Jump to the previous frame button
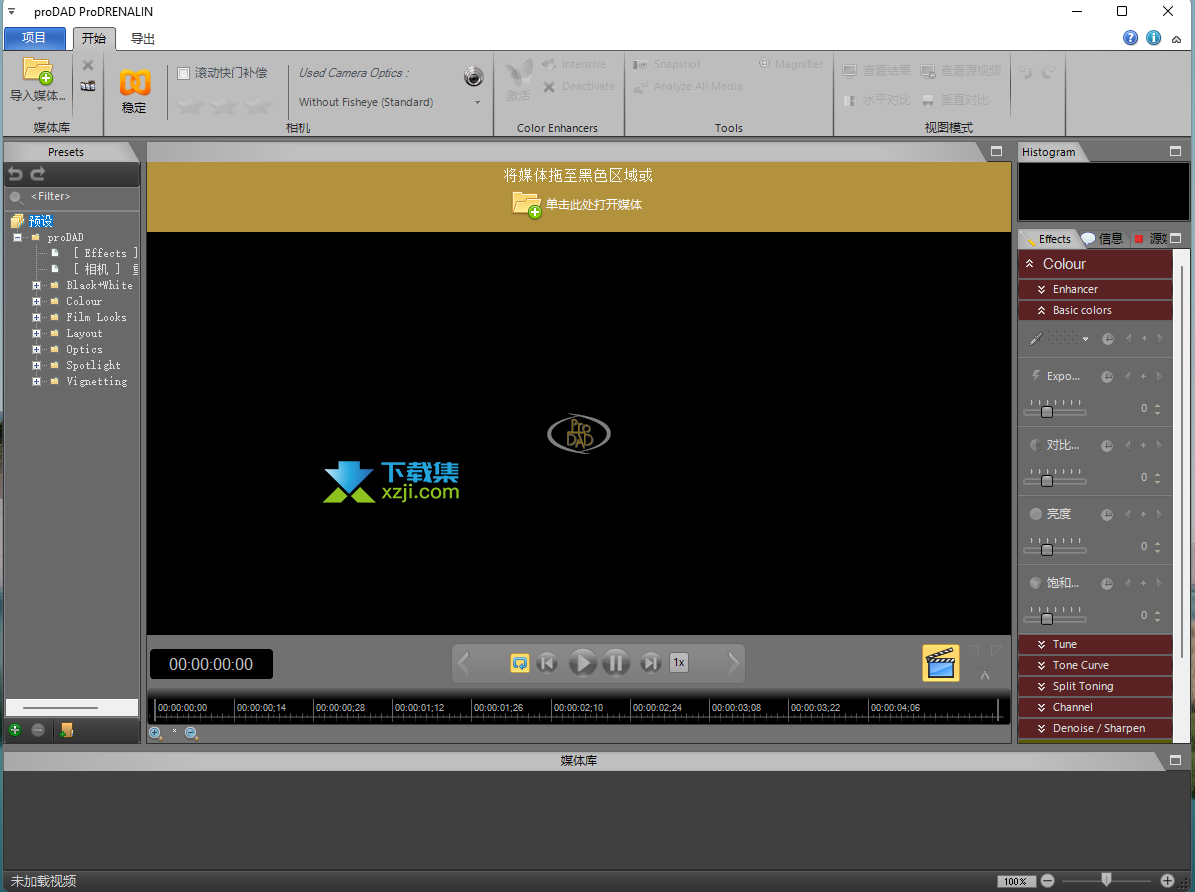The image size is (1195, 892). click(x=547, y=663)
